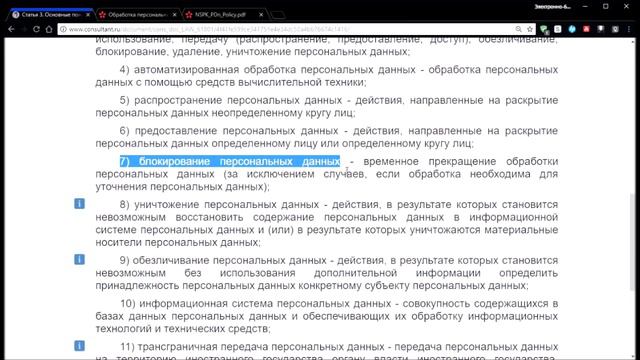Image resolution: width=640 pixels, height=360 pixels.
Task: Close the 'Статья 3' tab
Action: tap(88, 15)
